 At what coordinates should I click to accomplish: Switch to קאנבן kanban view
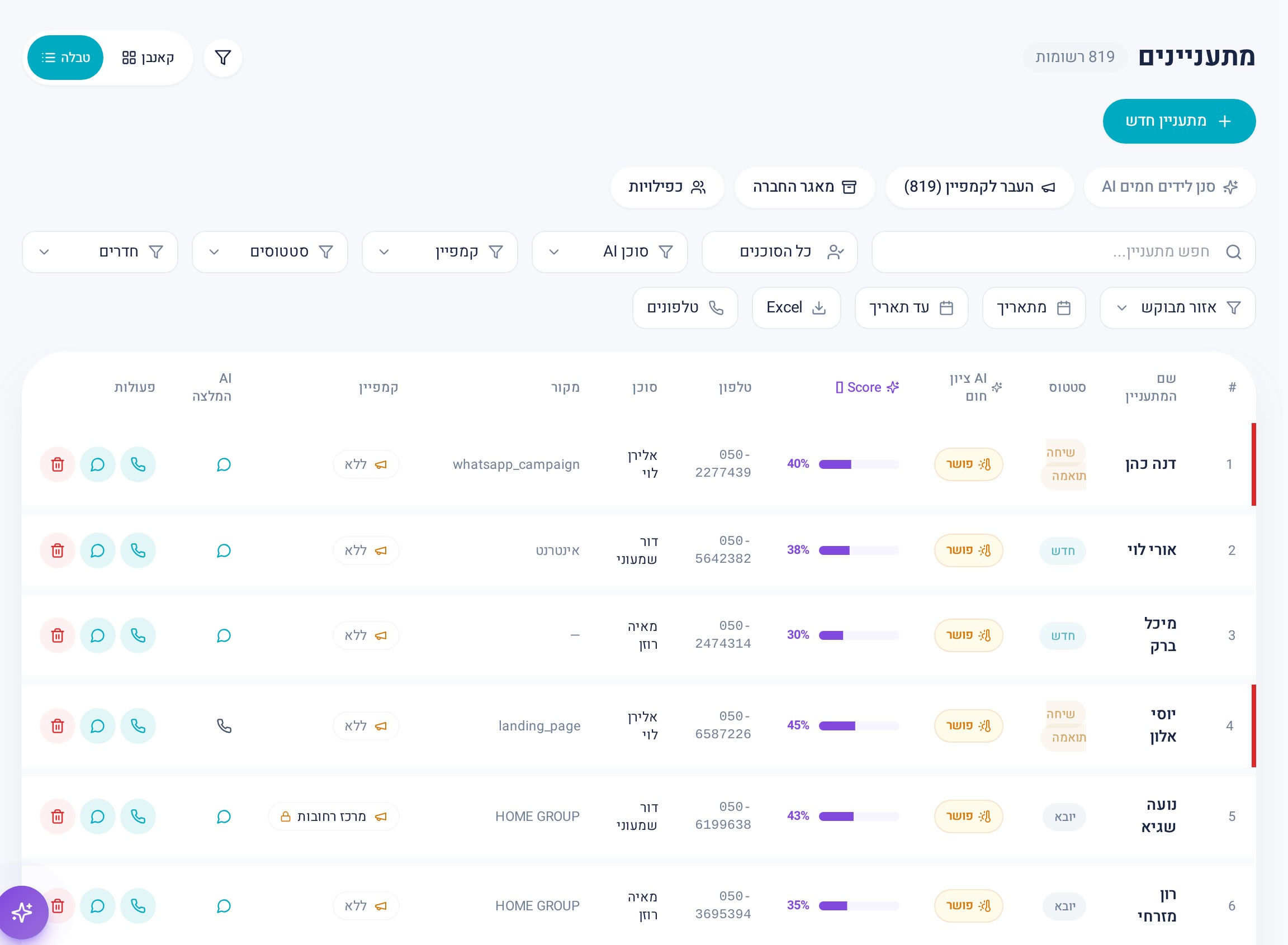148,58
